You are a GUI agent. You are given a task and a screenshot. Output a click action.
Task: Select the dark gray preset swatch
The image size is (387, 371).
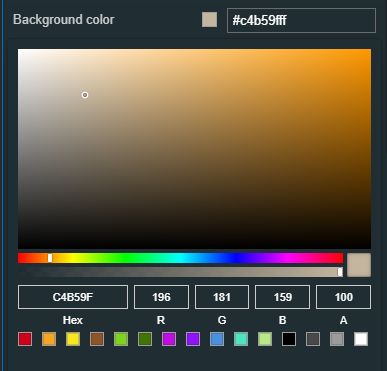click(313, 339)
